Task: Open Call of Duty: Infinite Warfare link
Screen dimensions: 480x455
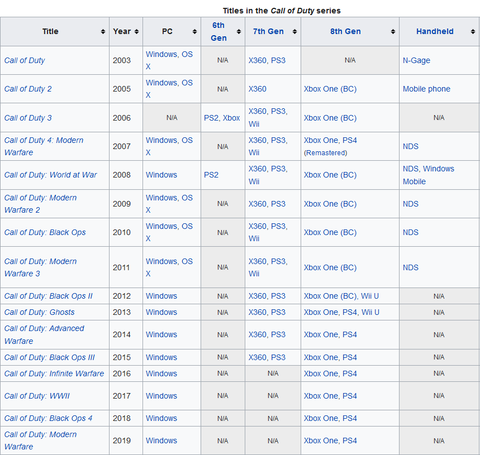Action: tap(54, 373)
